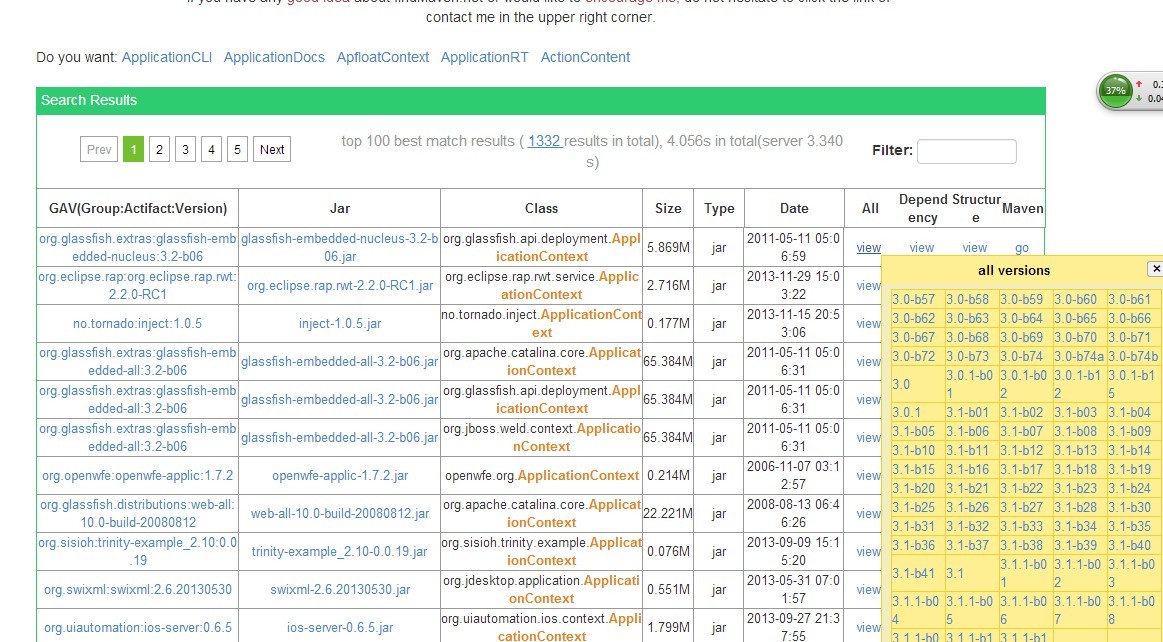This screenshot has width=1163, height=642.
Task: Select version 3.1-b40 in popup
Action: (1130, 545)
